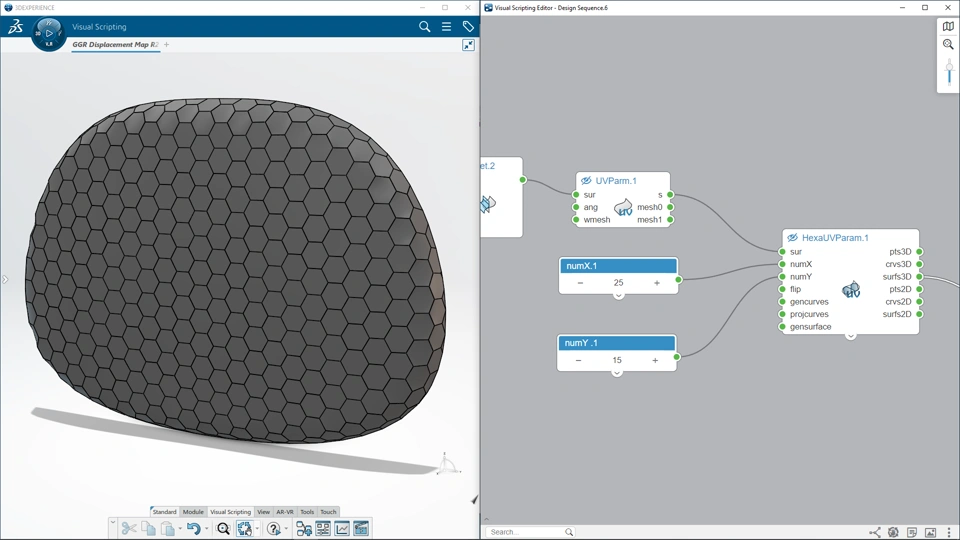Click the search magnifier in the editor search box
The width and height of the screenshot is (960, 540).
(569, 532)
